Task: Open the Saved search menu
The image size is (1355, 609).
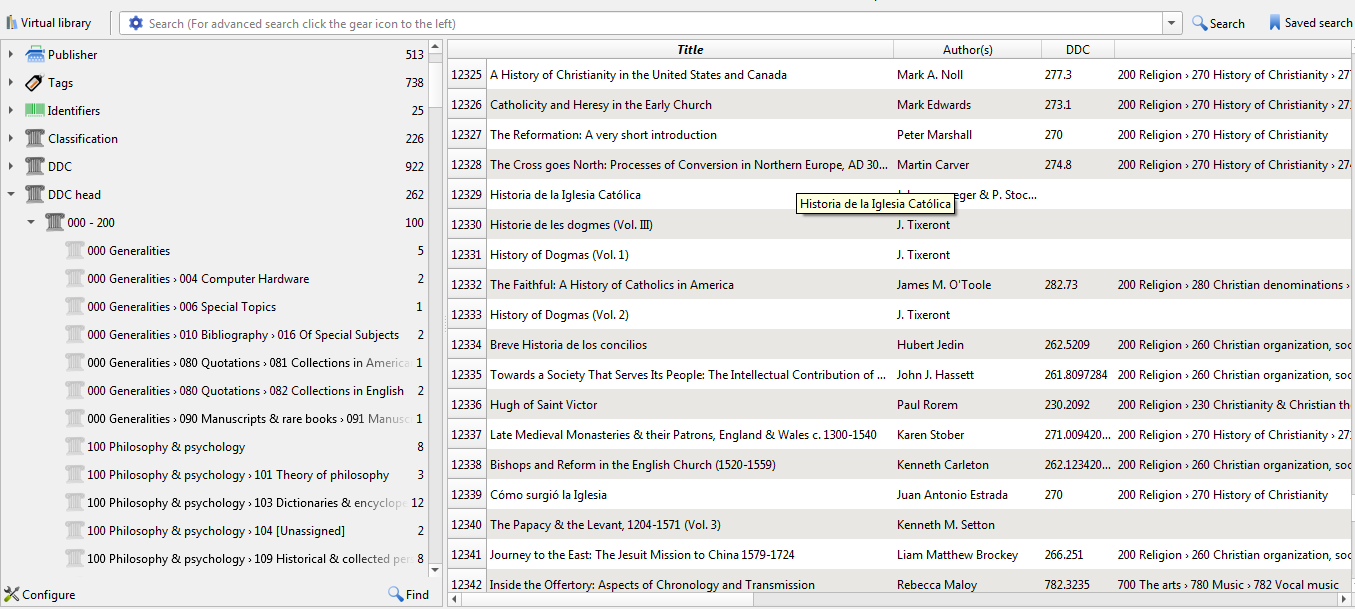Action: point(1310,23)
